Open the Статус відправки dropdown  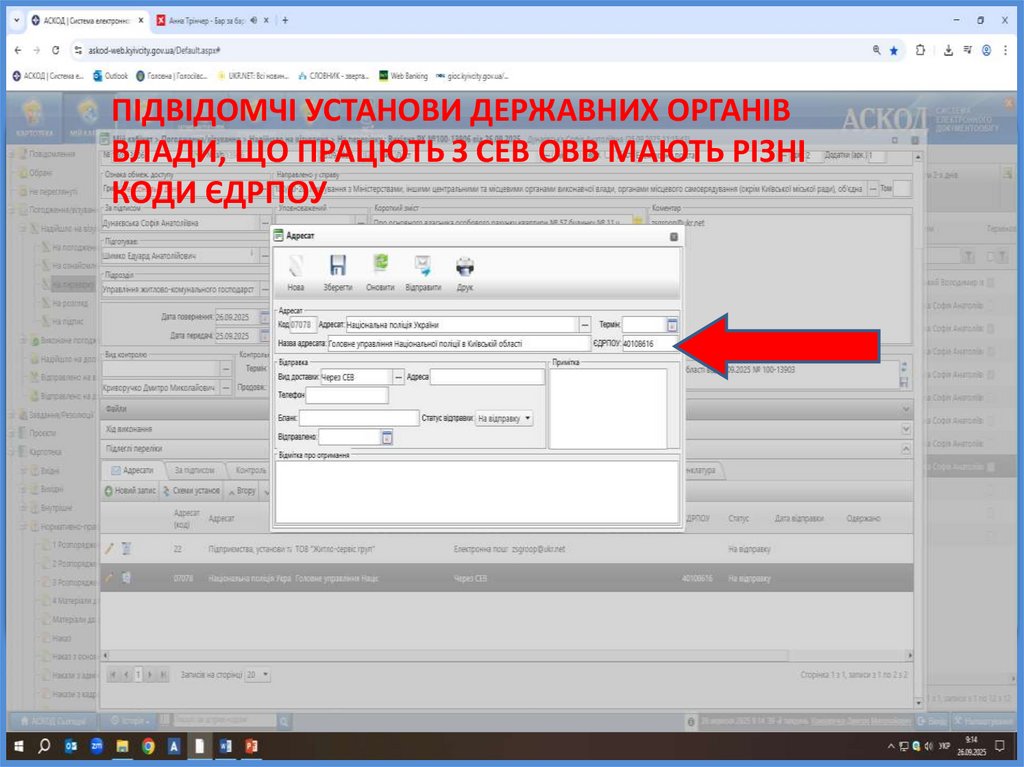point(504,418)
